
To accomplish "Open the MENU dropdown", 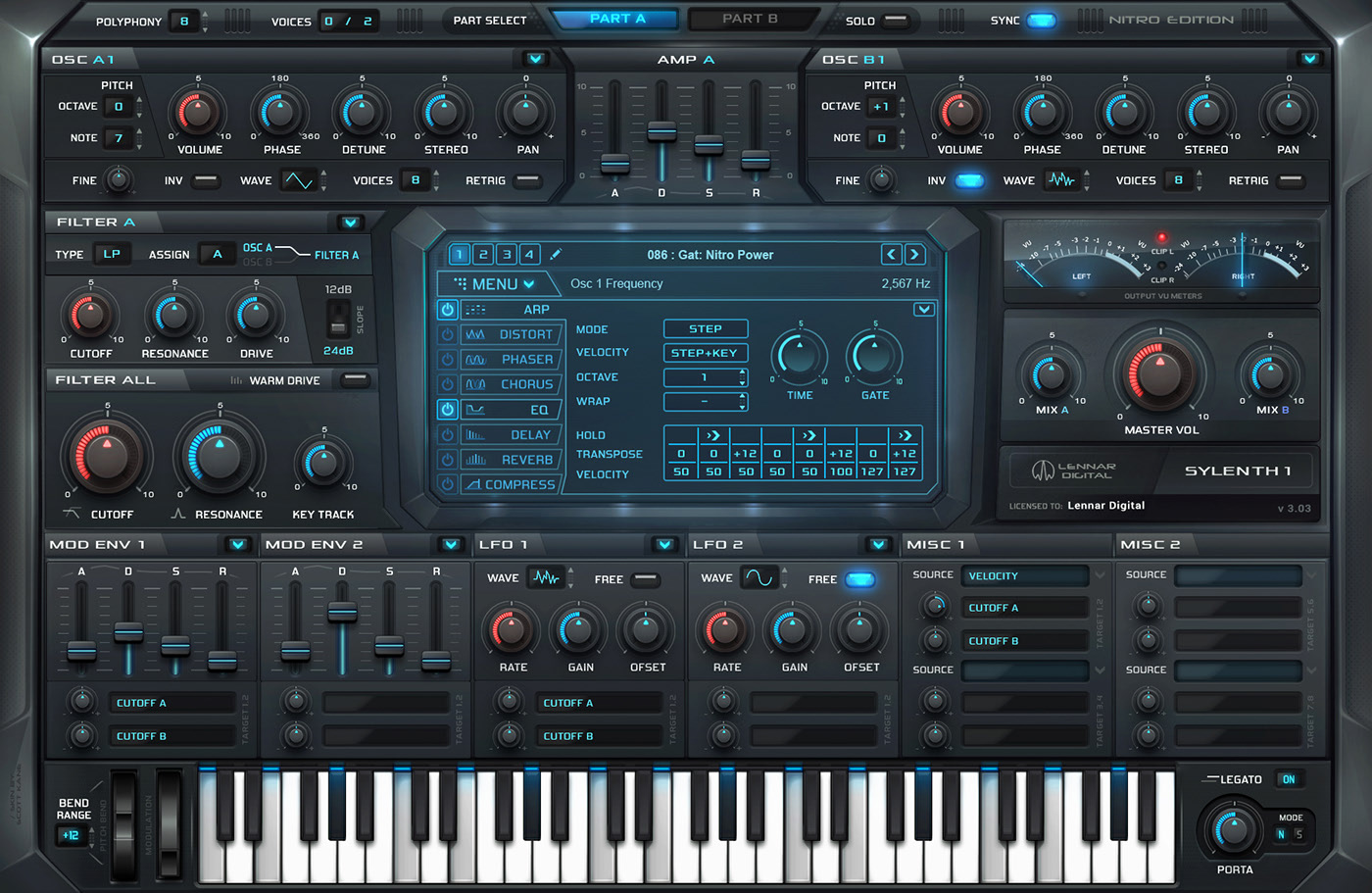I will (496, 284).
